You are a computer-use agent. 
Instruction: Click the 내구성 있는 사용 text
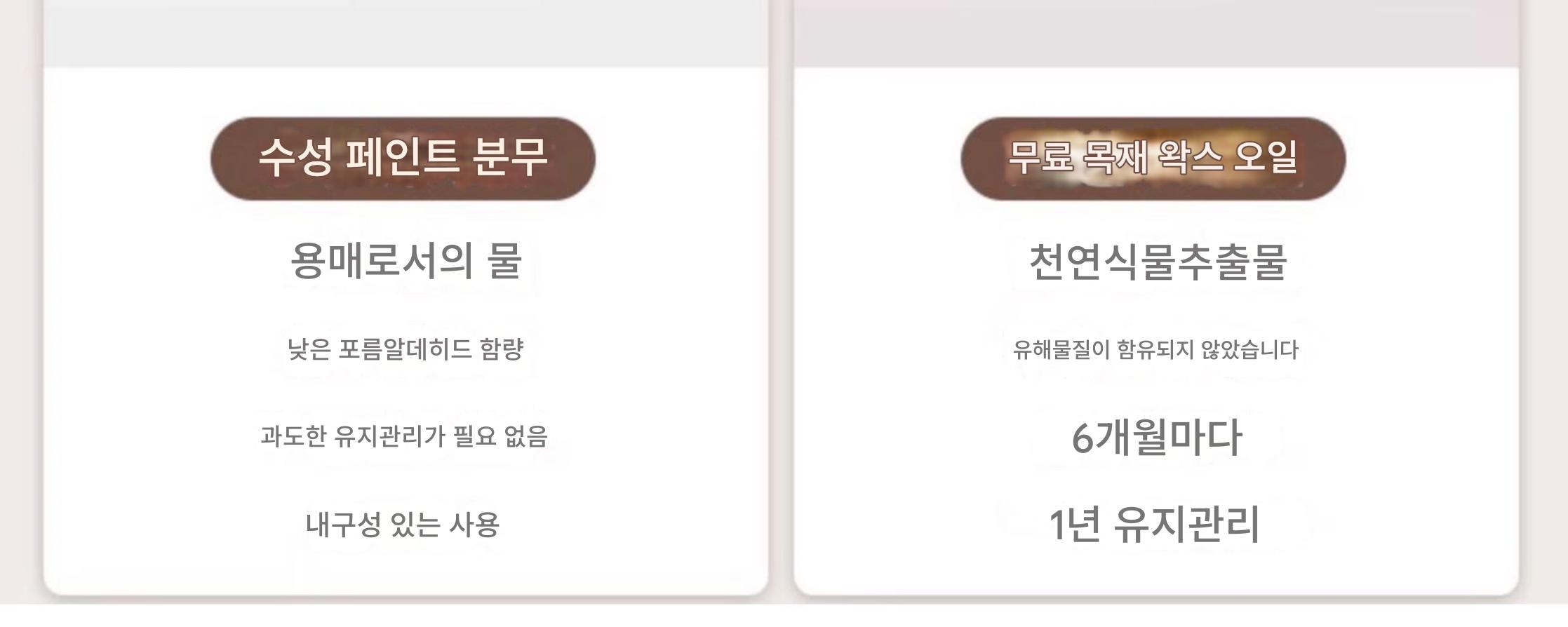[403, 525]
